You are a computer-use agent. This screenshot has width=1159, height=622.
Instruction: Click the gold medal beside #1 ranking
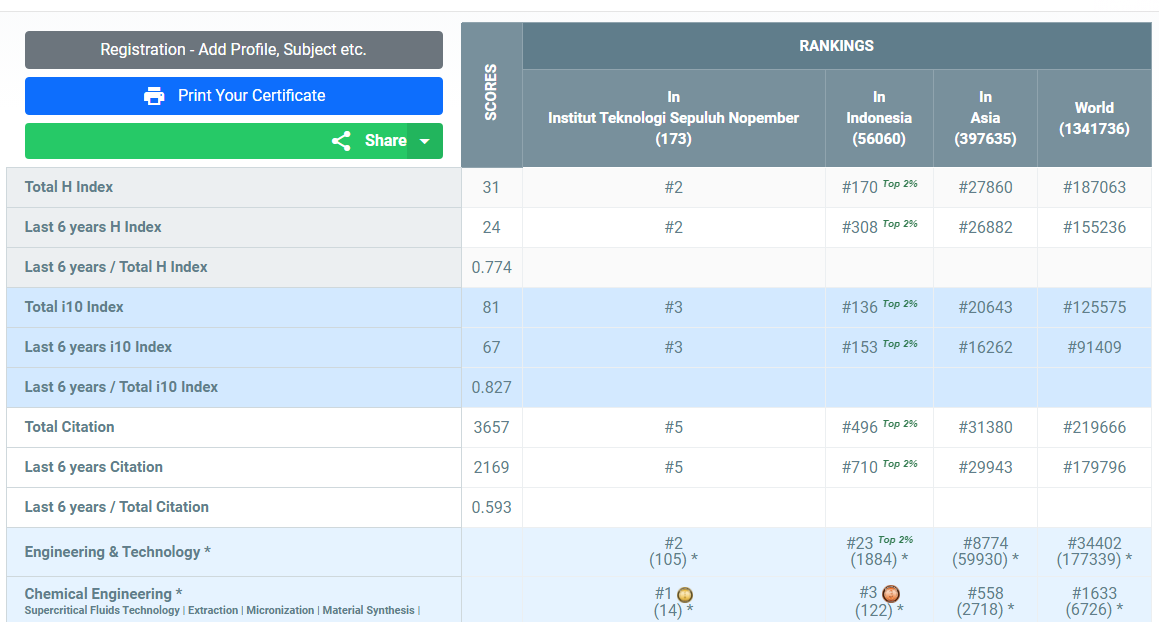click(x=685, y=595)
